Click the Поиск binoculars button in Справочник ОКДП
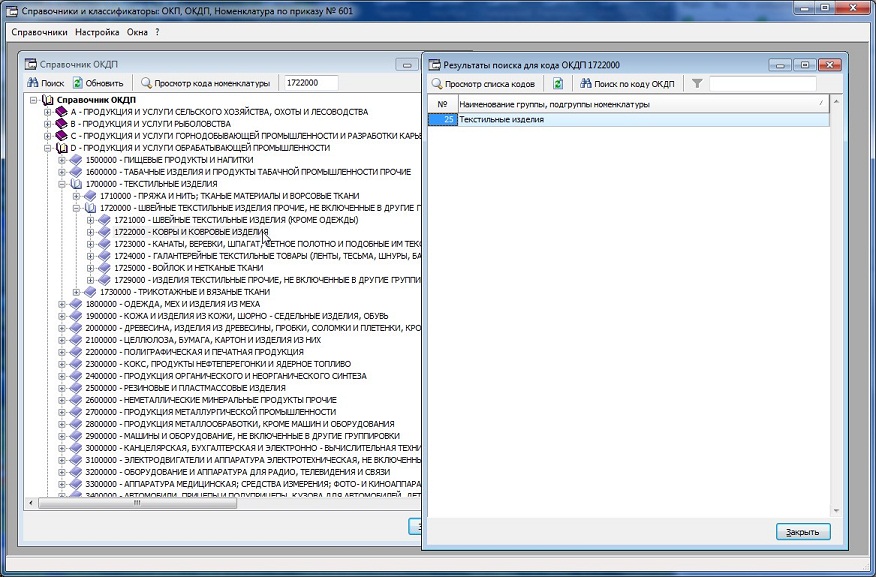Viewport: 876px width, 577px height. 45,83
